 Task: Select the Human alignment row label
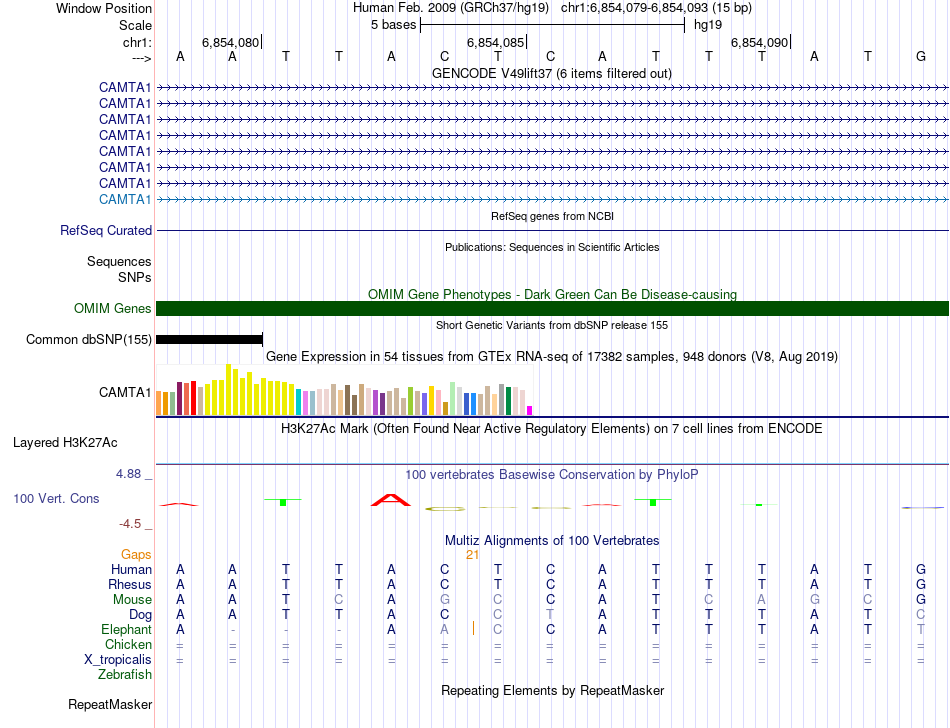(x=131, y=569)
